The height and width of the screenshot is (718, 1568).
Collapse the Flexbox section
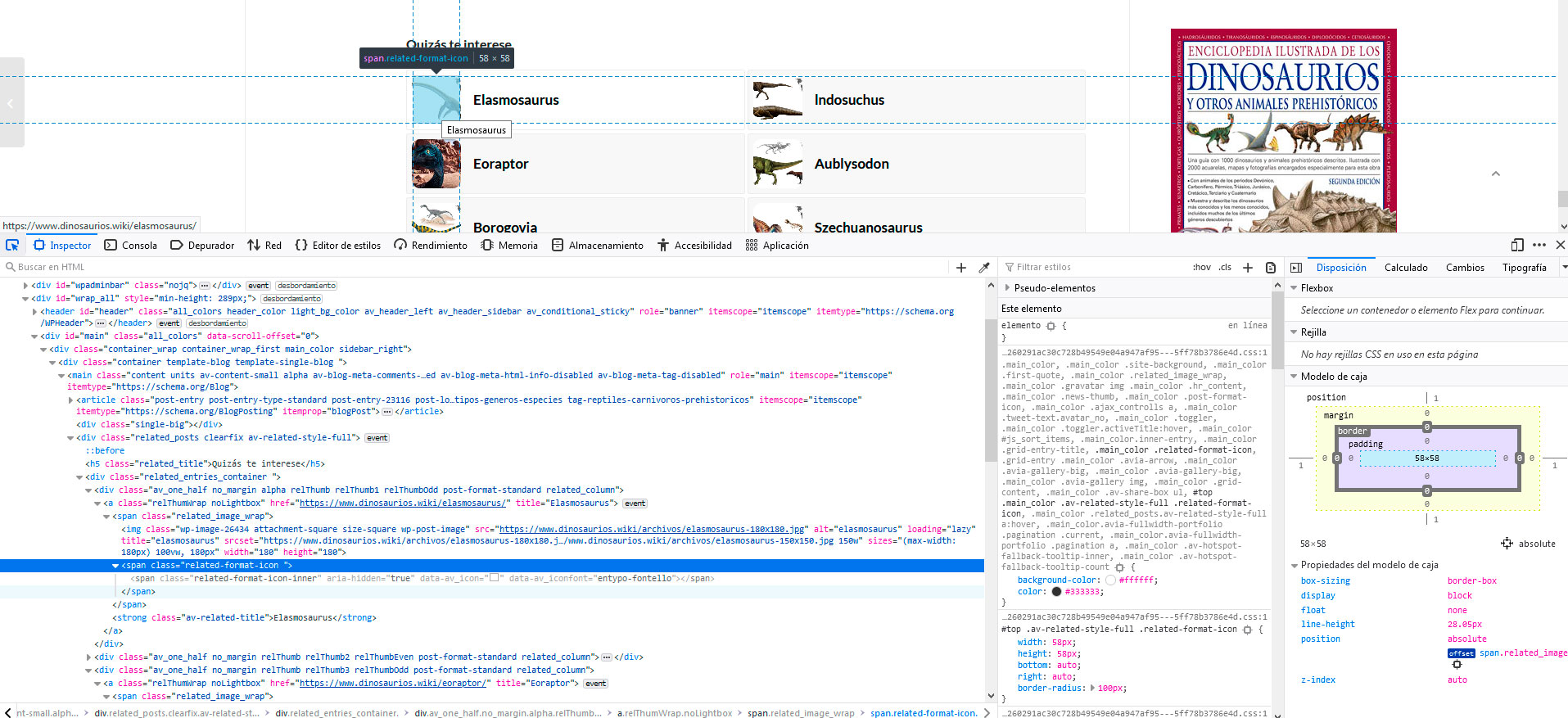click(1294, 288)
